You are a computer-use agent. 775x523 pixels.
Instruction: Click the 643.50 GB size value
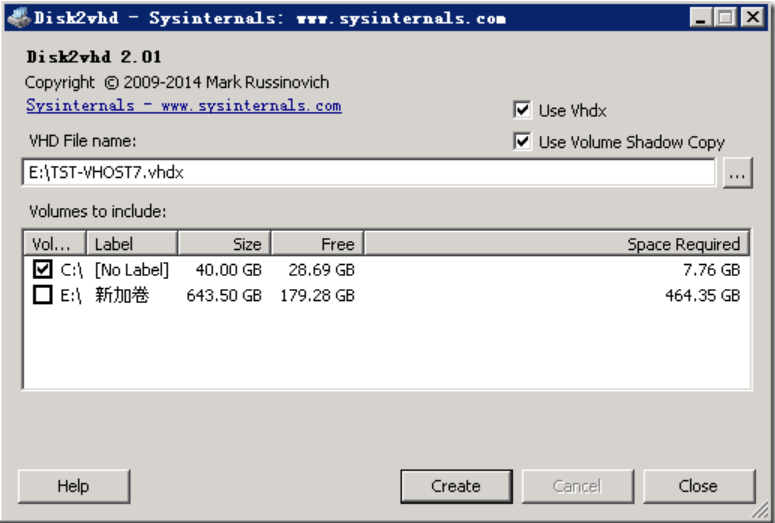[x=224, y=296]
